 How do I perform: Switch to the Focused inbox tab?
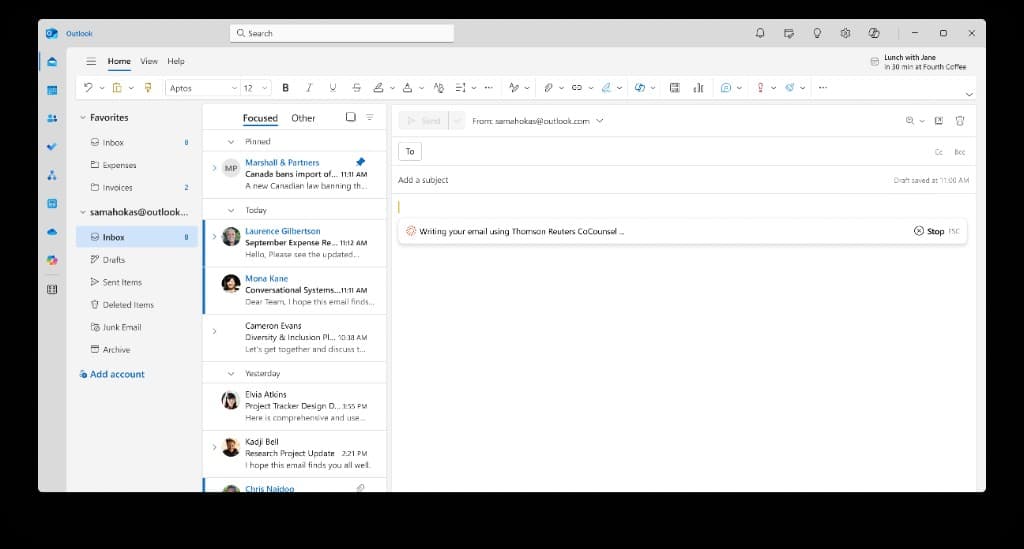pyautogui.click(x=260, y=118)
